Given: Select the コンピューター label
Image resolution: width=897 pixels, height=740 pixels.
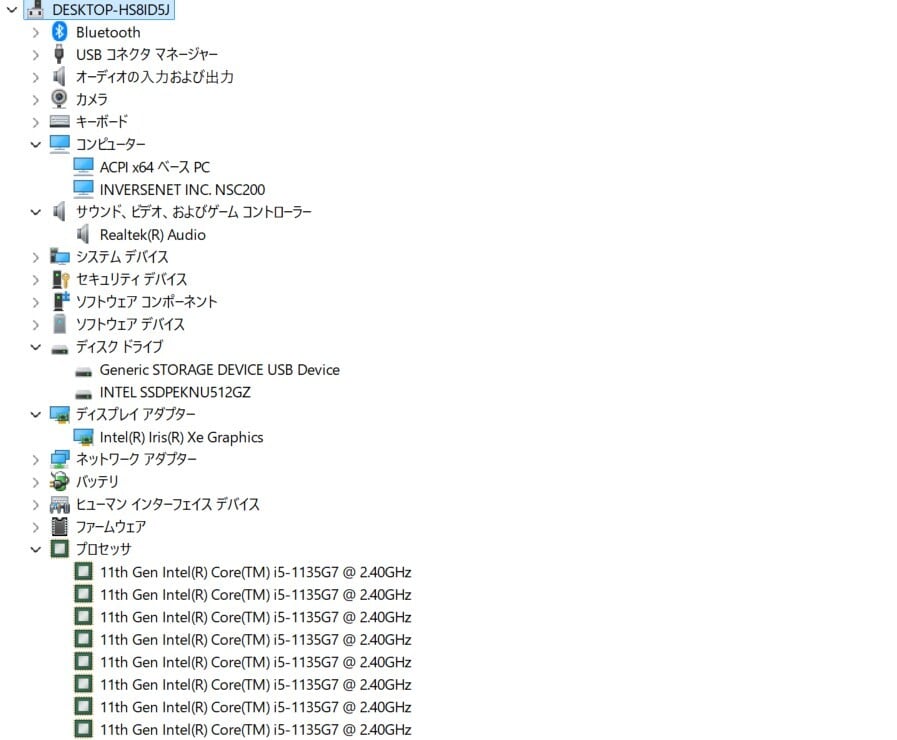Looking at the screenshot, I should pyautogui.click(x=110, y=144).
